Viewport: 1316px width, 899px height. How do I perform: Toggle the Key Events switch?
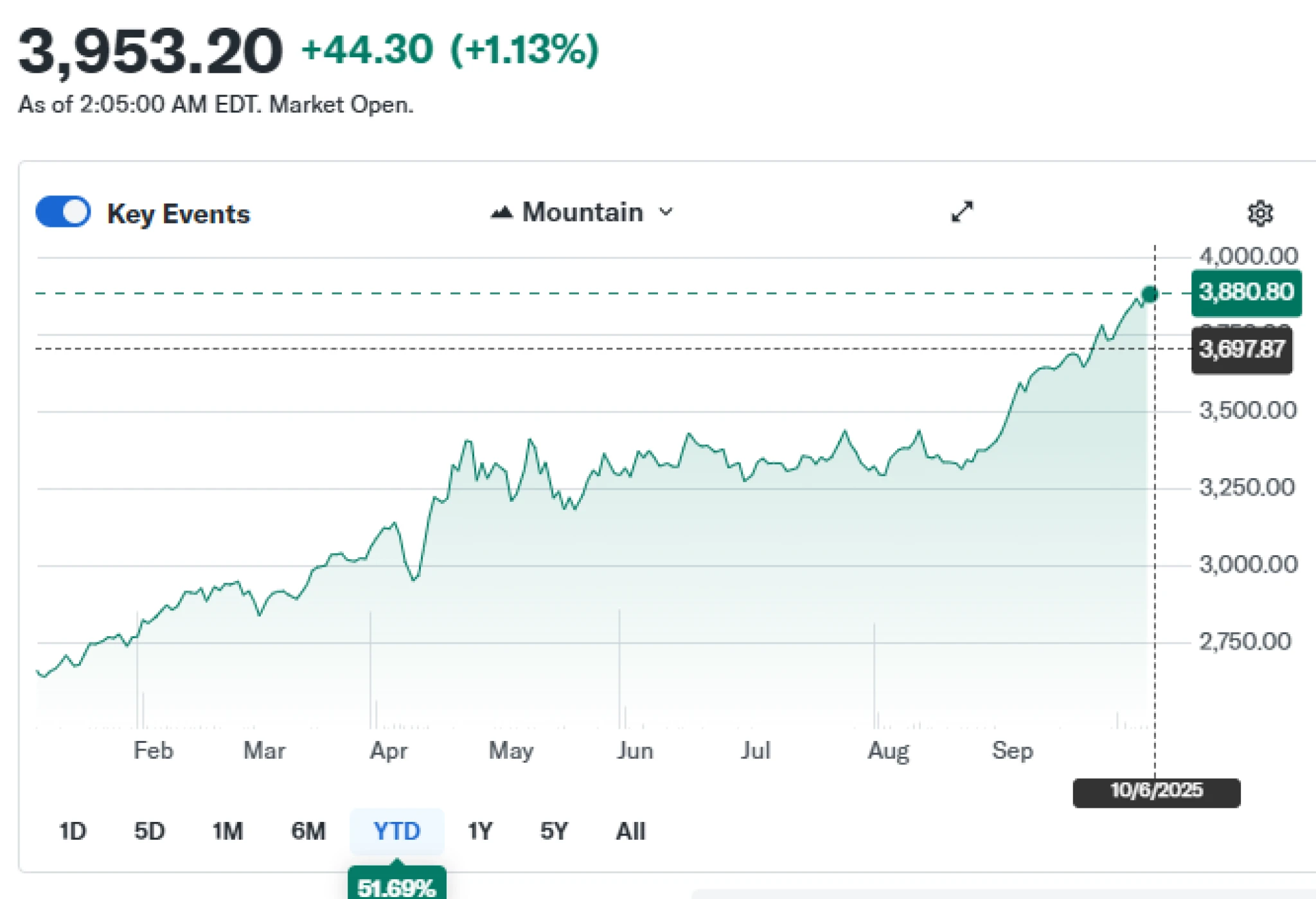(63, 213)
